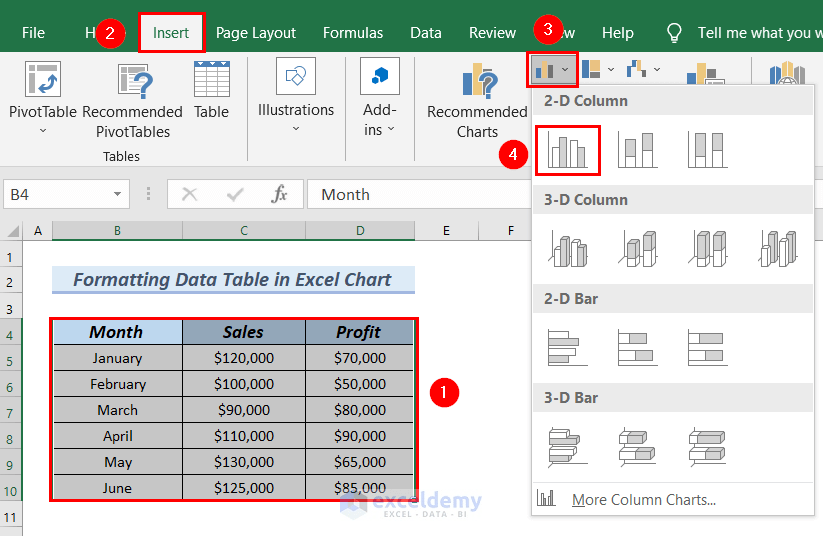Select the 2-D Stacked Bar chart
This screenshot has width=823, height=536.
pos(637,348)
